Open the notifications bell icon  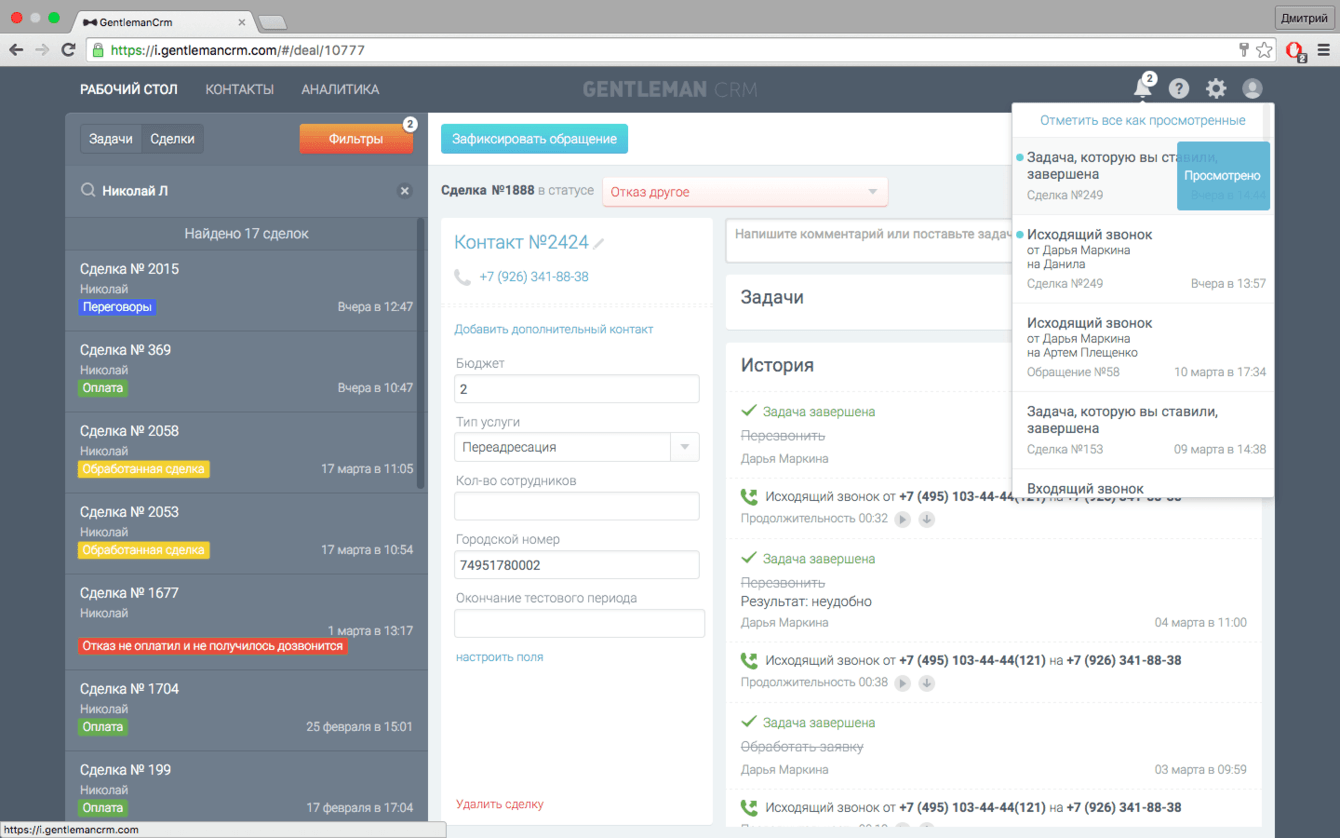point(1142,88)
